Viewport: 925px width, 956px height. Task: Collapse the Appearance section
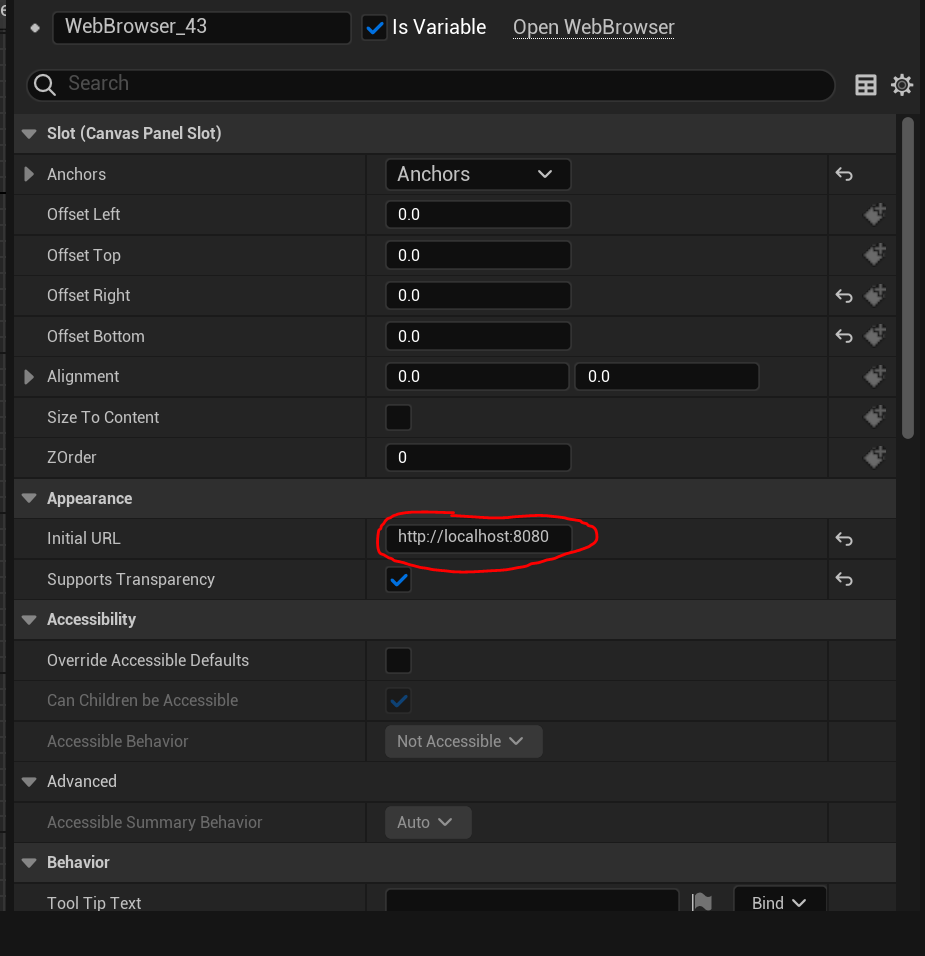(29, 498)
